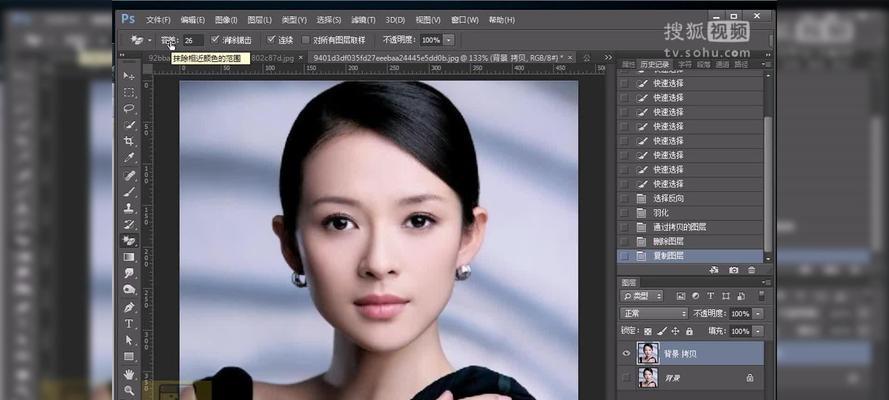Image resolution: width=889 pixels, height=400 pixels.
Task: Expand the toolbox double-arrow at top
Action: click(x=122, y=55)
